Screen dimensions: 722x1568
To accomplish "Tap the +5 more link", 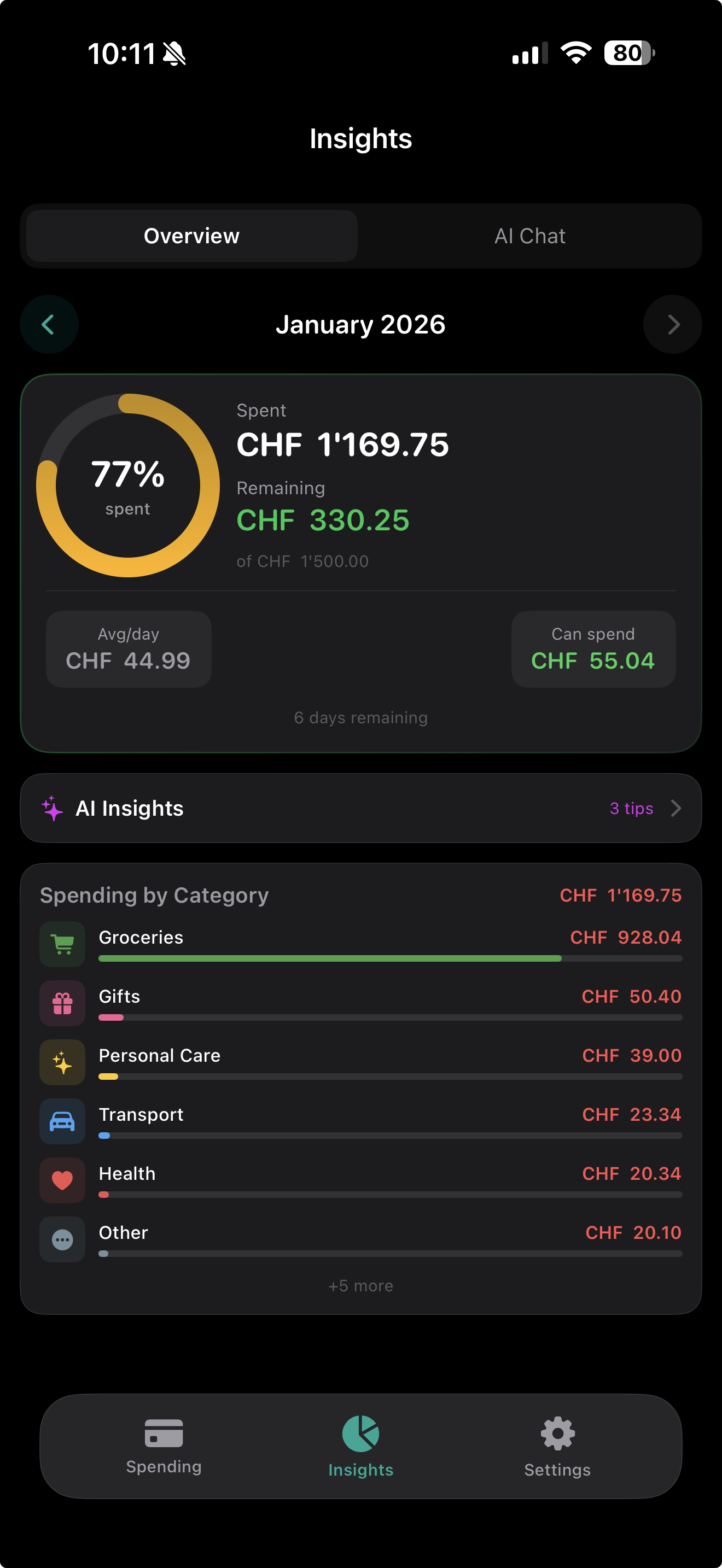I will tap(360, 1285).
